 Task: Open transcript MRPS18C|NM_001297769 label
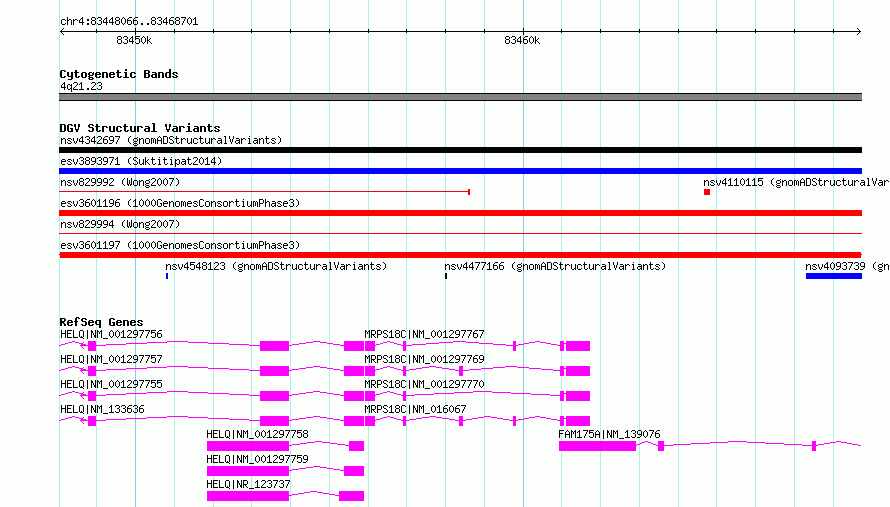click(424, 359)
